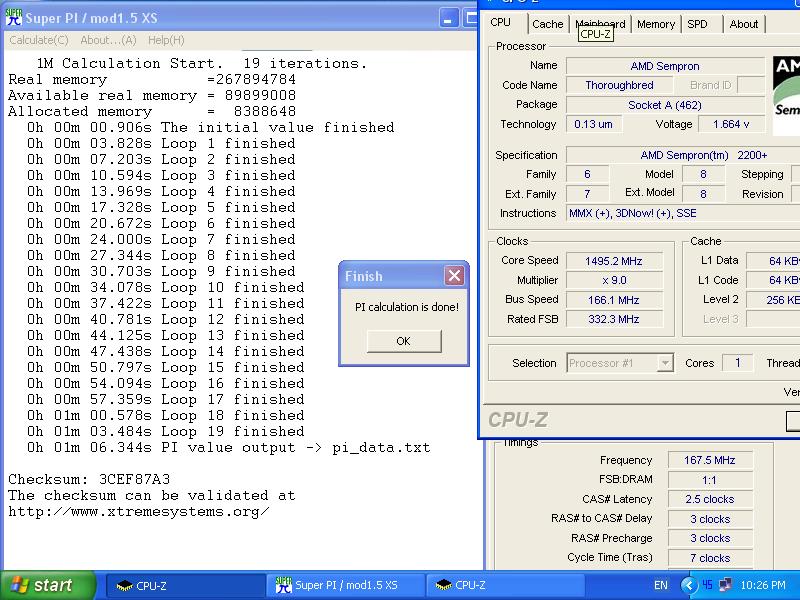
Task: Click OK in the Finish dialog
Action: click(404, 341)
